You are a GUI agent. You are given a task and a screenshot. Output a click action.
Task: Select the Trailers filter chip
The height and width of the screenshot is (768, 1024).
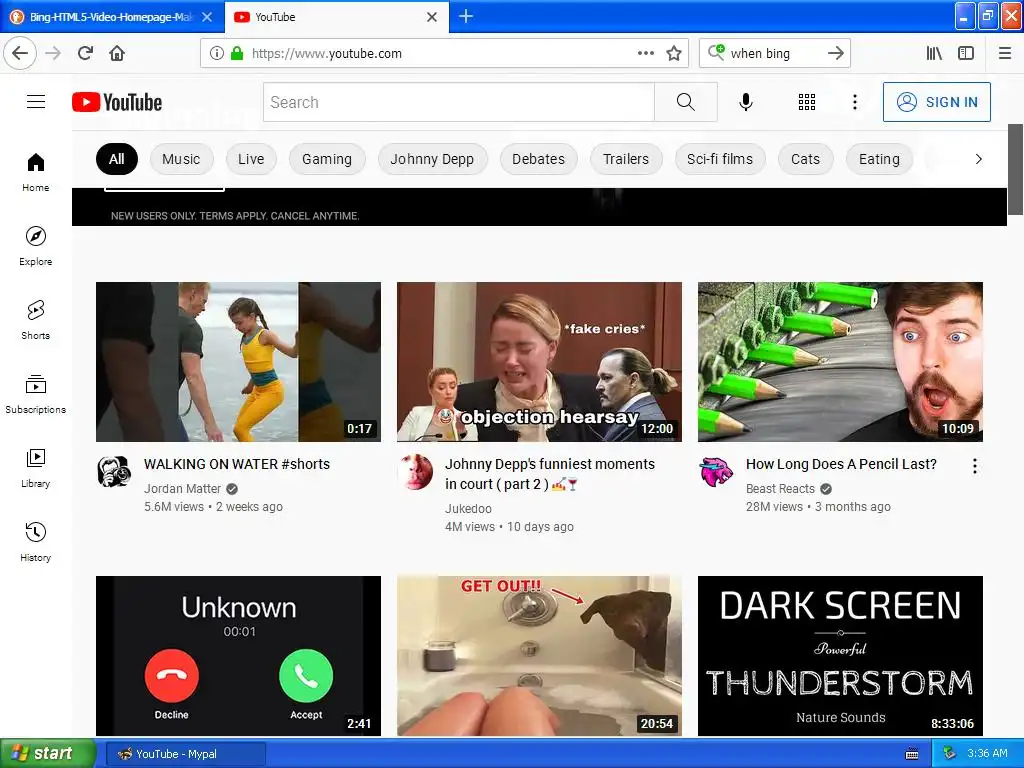626,159
